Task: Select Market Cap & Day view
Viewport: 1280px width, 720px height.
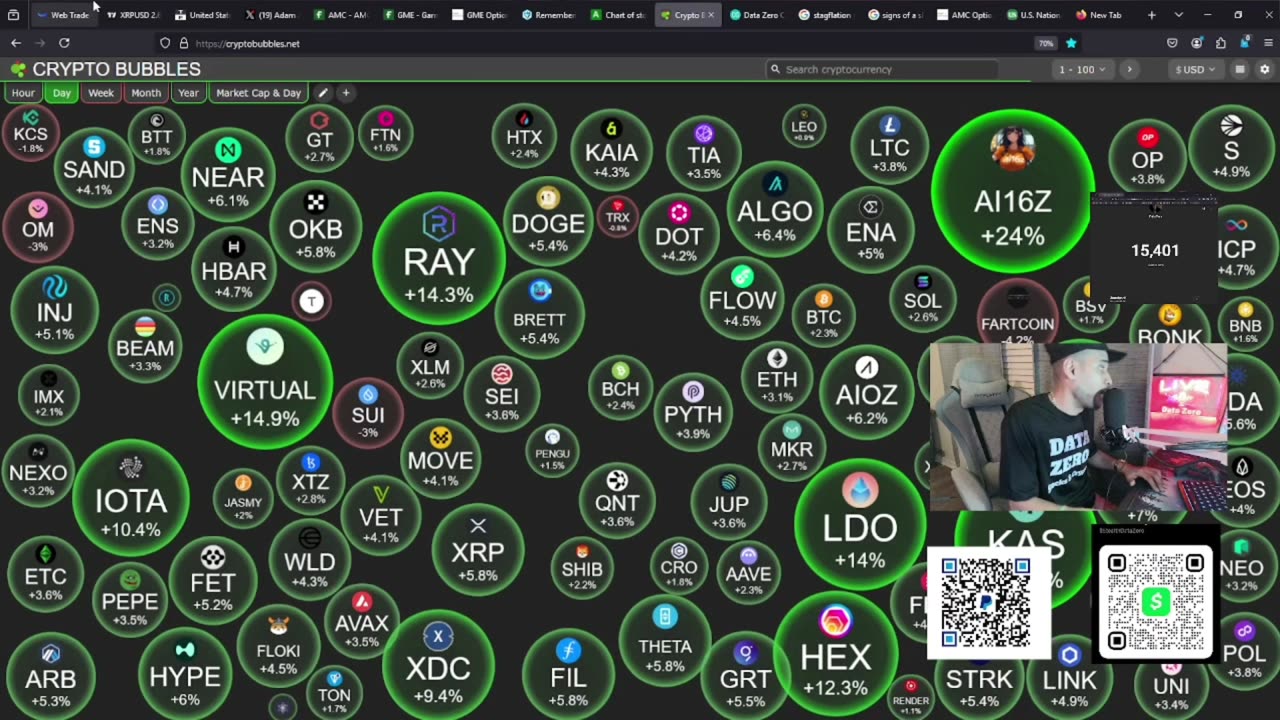Action: [258, 93]
